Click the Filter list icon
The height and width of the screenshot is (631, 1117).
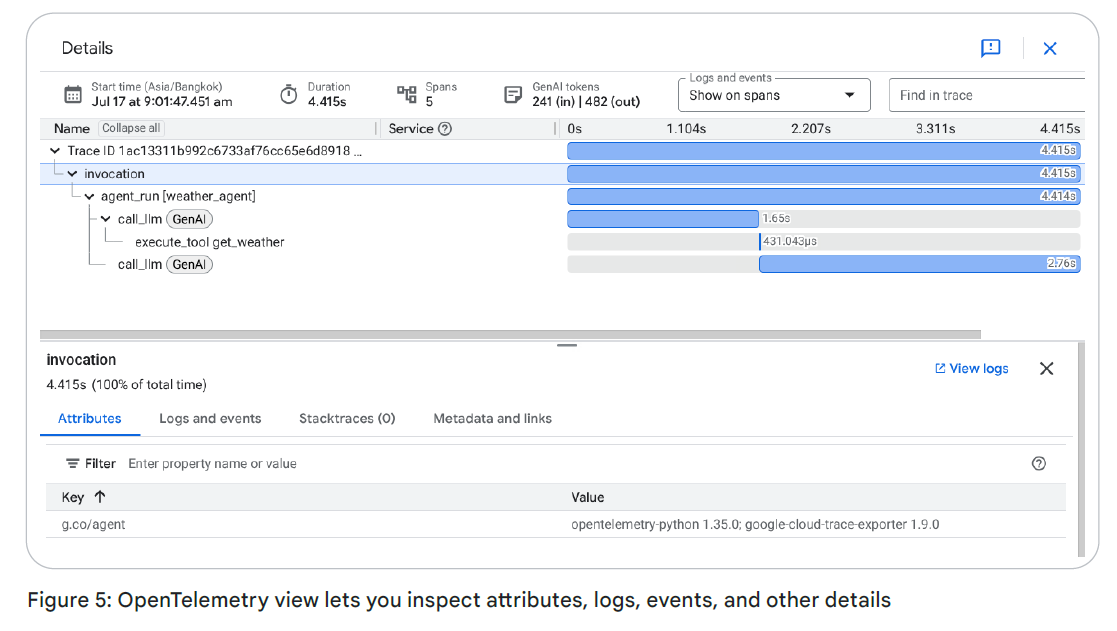pyautogui.click(x=73, y=463)
